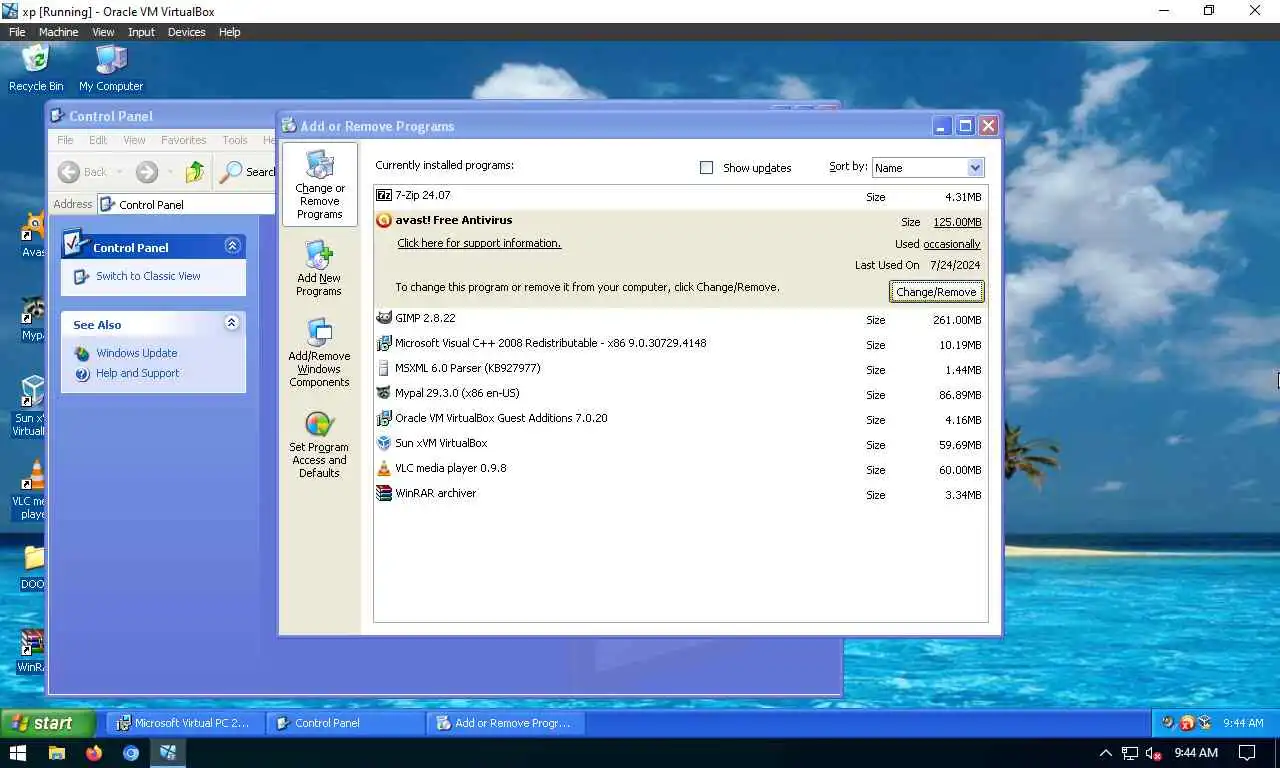The height and width of the screenshot is (768, 1280).
Task: Open the VirtualBox File menu
Action: (17, 32)
